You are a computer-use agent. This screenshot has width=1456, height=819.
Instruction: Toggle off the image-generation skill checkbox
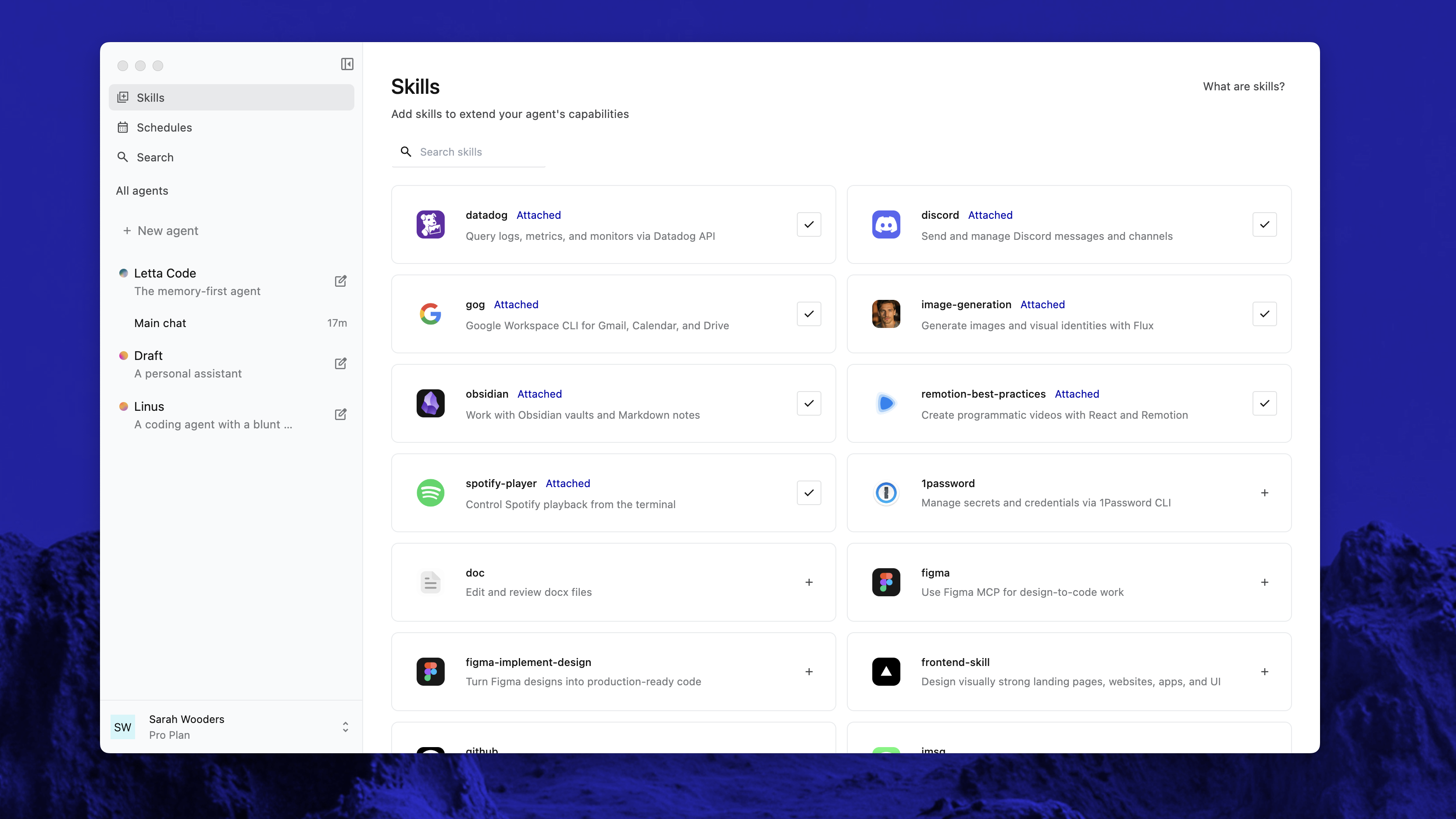pos(1264,313)
